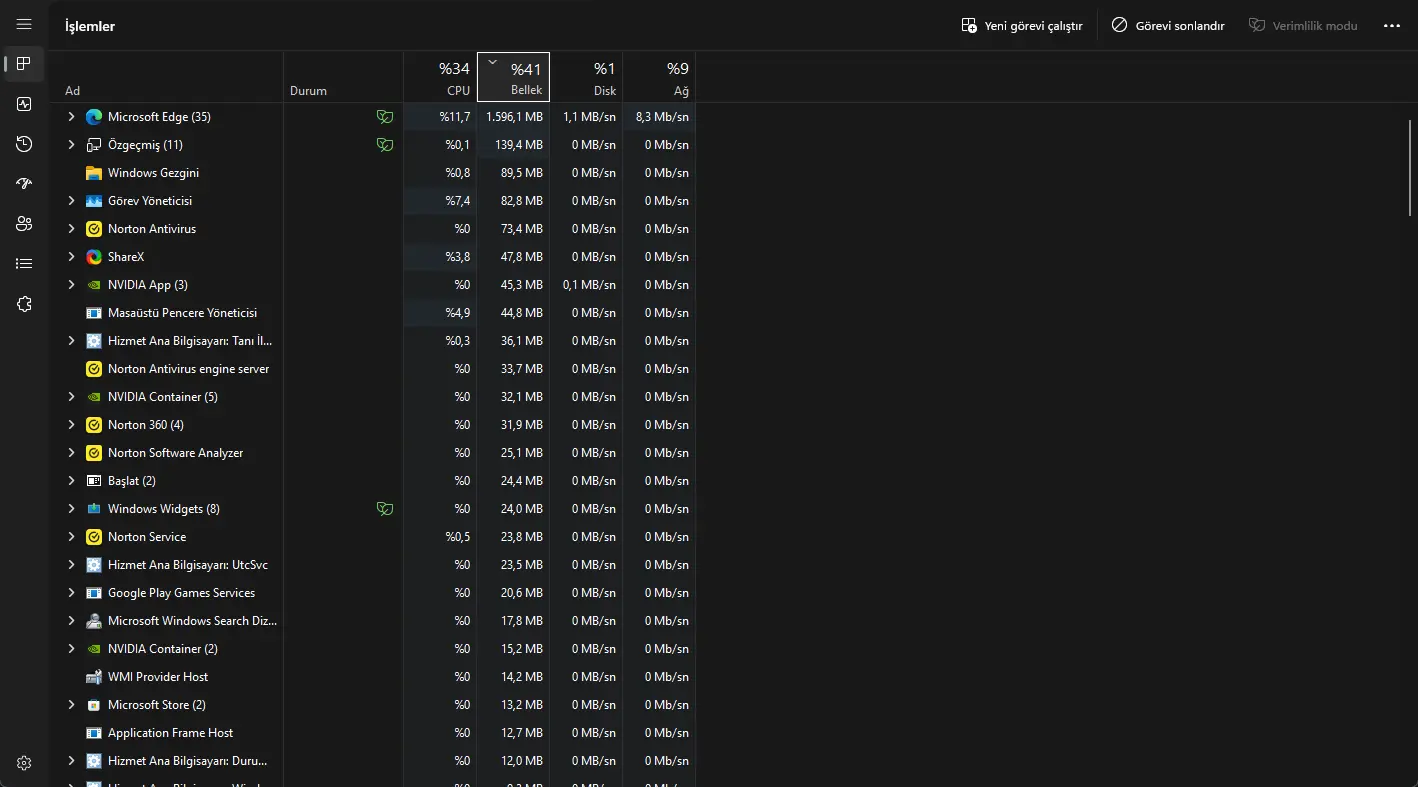Screen dimensions: 1418x787
Task: Sort by the Durum column header
Action: [343, 77]
